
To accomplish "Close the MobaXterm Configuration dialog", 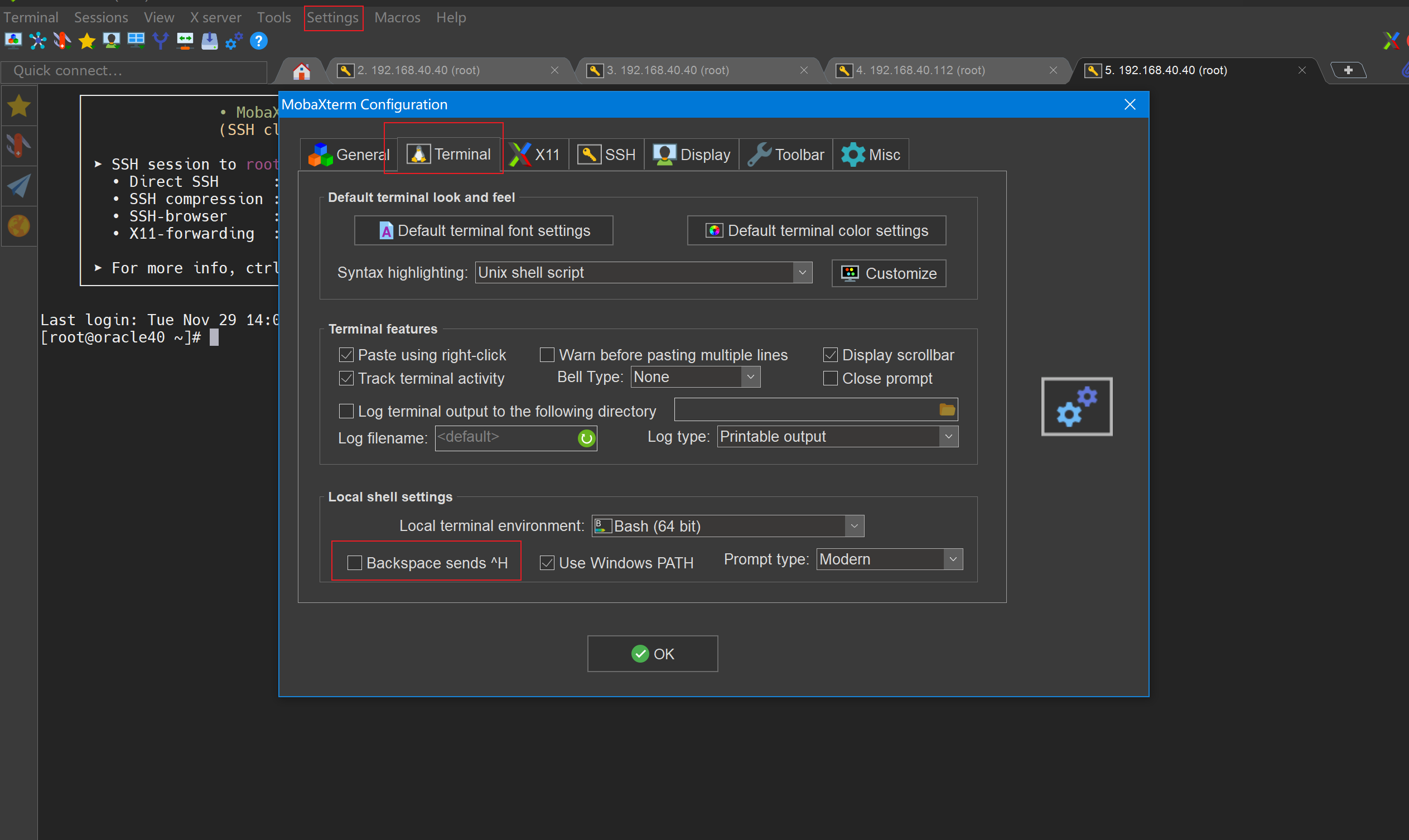I will pyautogui.click(x=1130, y=105).
